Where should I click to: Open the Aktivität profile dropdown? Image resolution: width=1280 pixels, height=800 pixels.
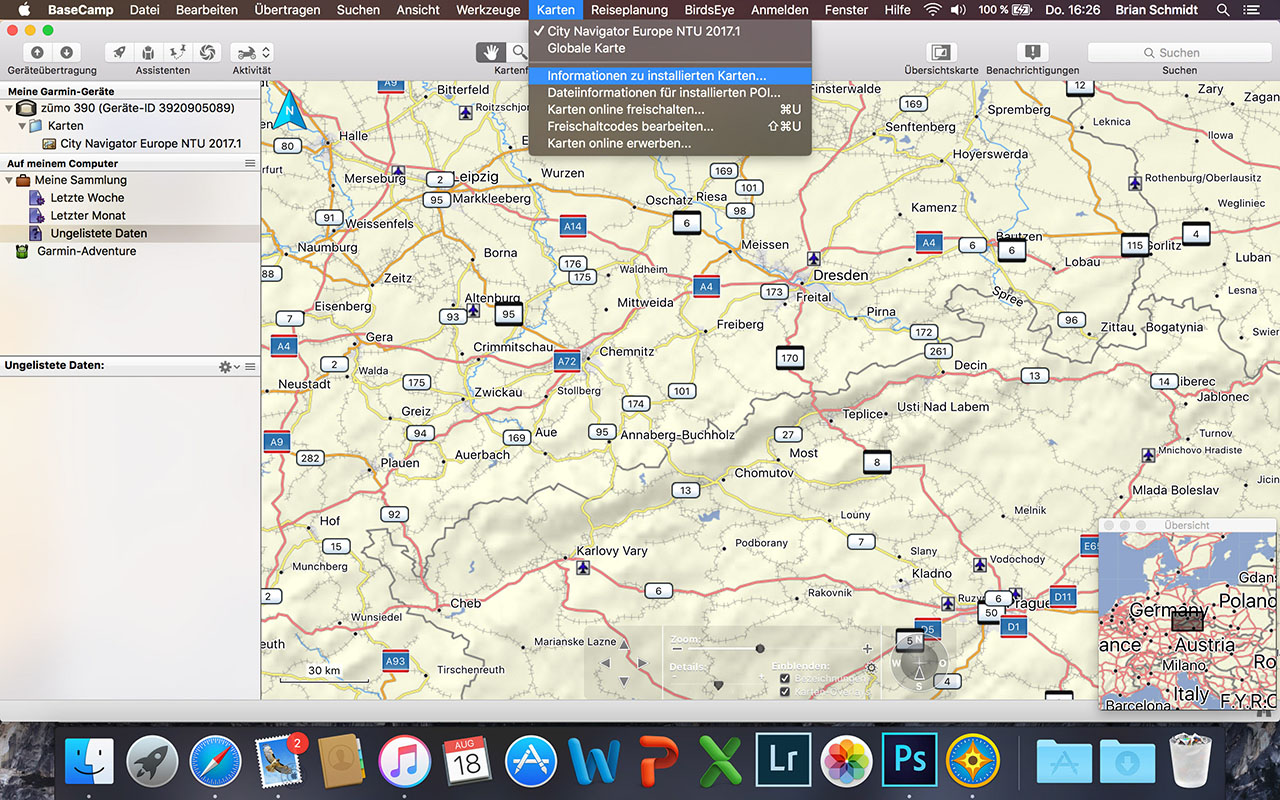251,52
